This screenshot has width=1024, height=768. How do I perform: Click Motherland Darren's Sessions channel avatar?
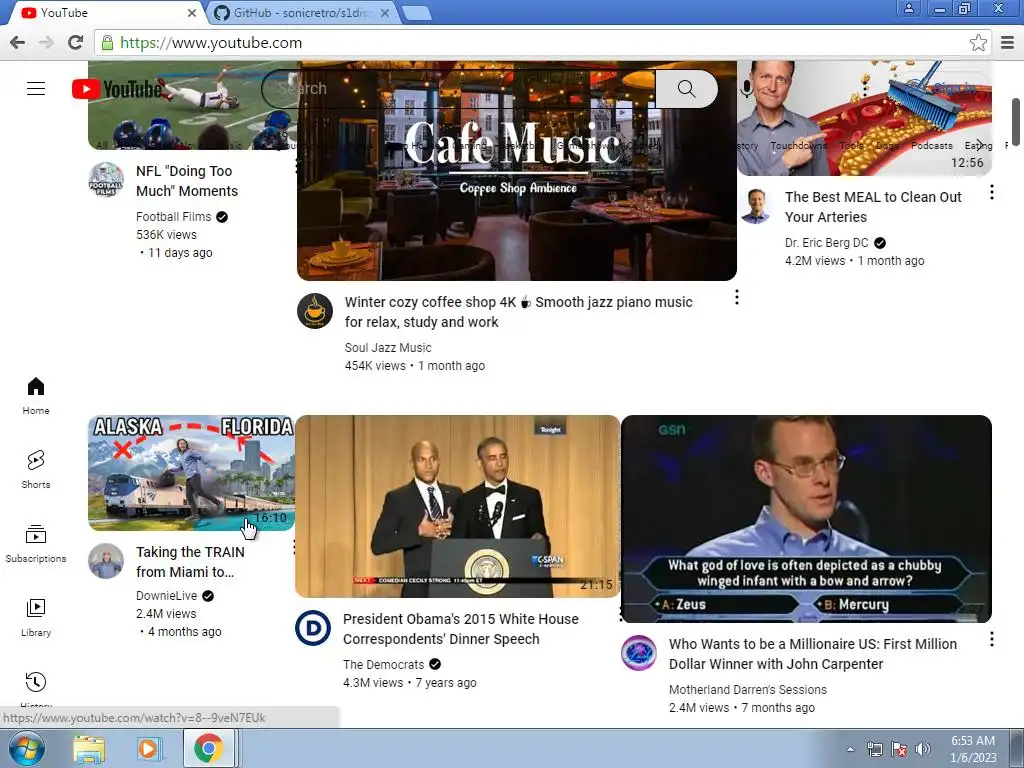tap(639, 653)
